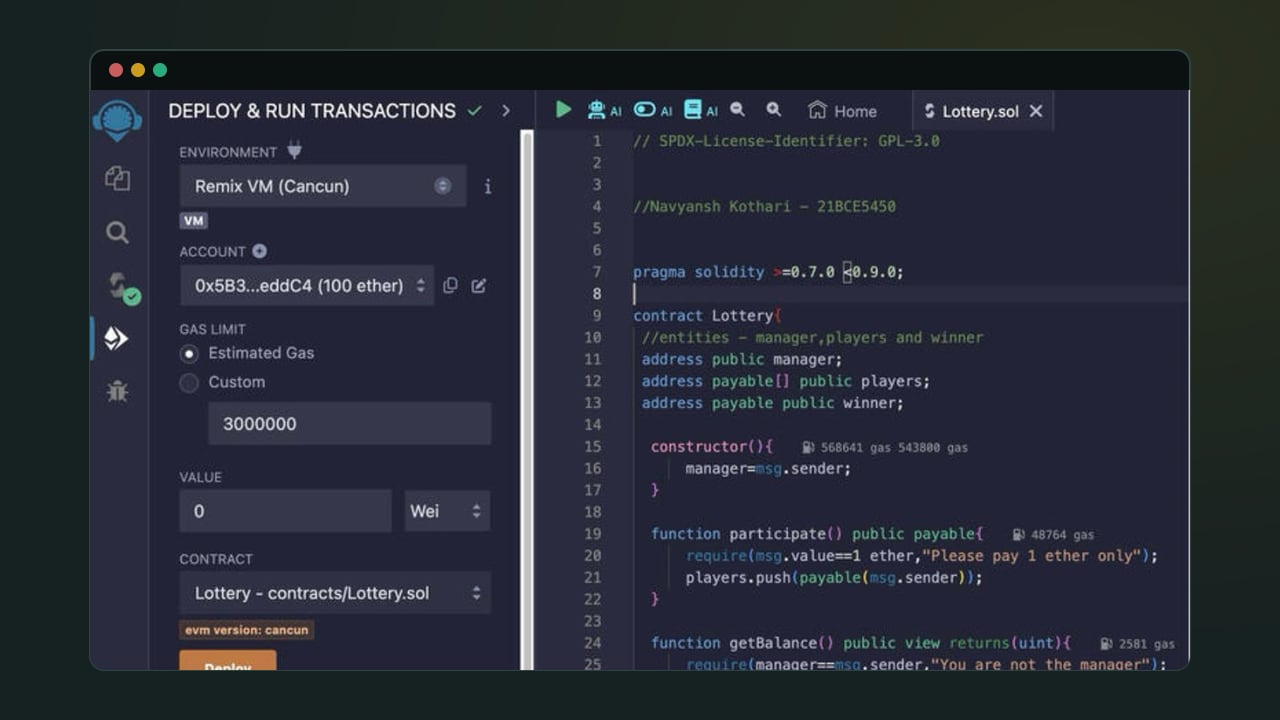Click the plug icon next to ENVIRONMENT
The width and height of the screenshot is (1280, 720).
(x=294, y=151)
